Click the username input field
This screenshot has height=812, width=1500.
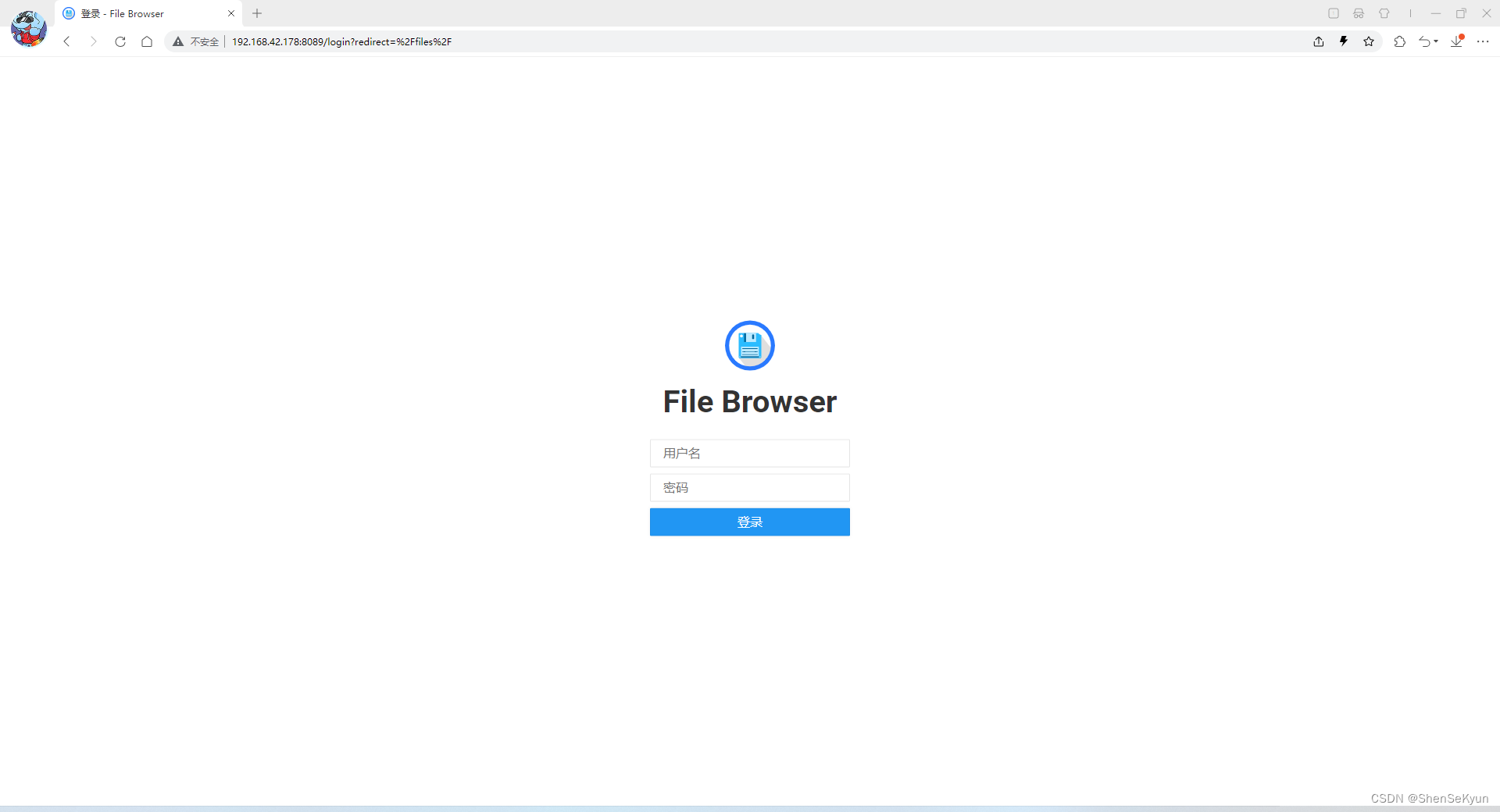coord(749,453)
